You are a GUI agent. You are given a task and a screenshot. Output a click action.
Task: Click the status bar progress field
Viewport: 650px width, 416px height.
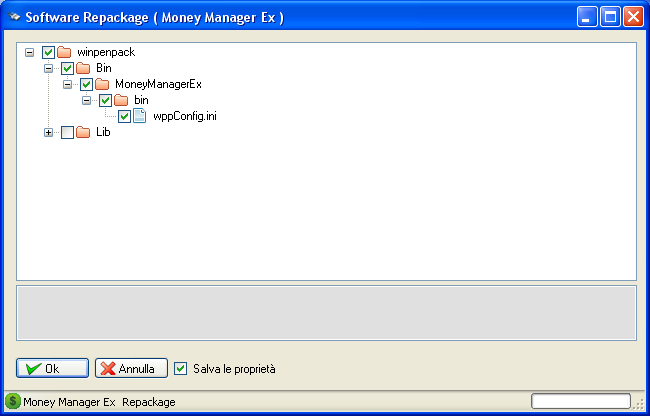[x=581, y=401]
